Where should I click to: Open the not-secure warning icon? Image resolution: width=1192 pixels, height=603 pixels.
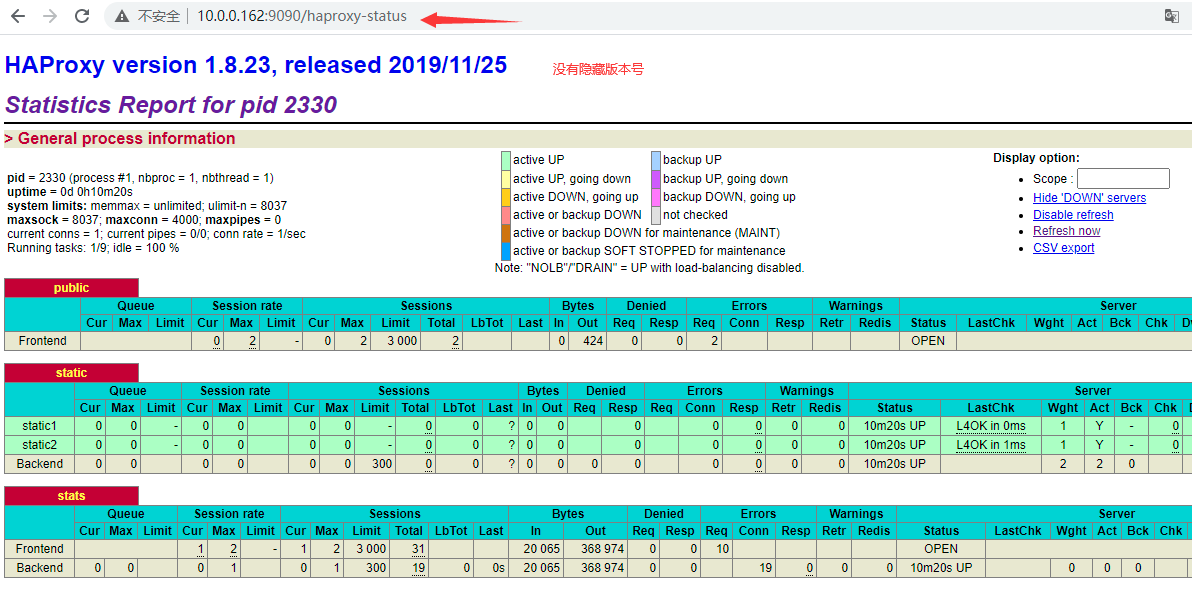pyautogui.click(x=122, y=16)
